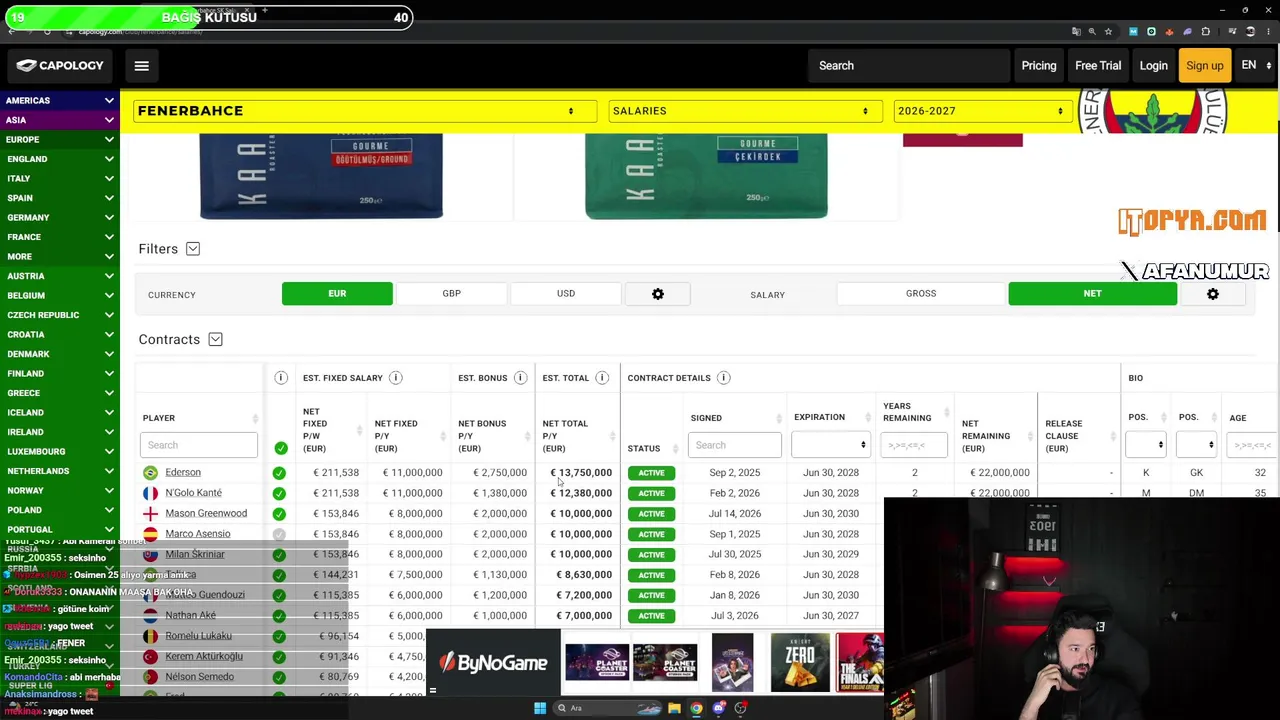The height and width of the screenshot is (720, 1280).
Task: Open the Pricing page
Action: click(x=1039, y=66)
